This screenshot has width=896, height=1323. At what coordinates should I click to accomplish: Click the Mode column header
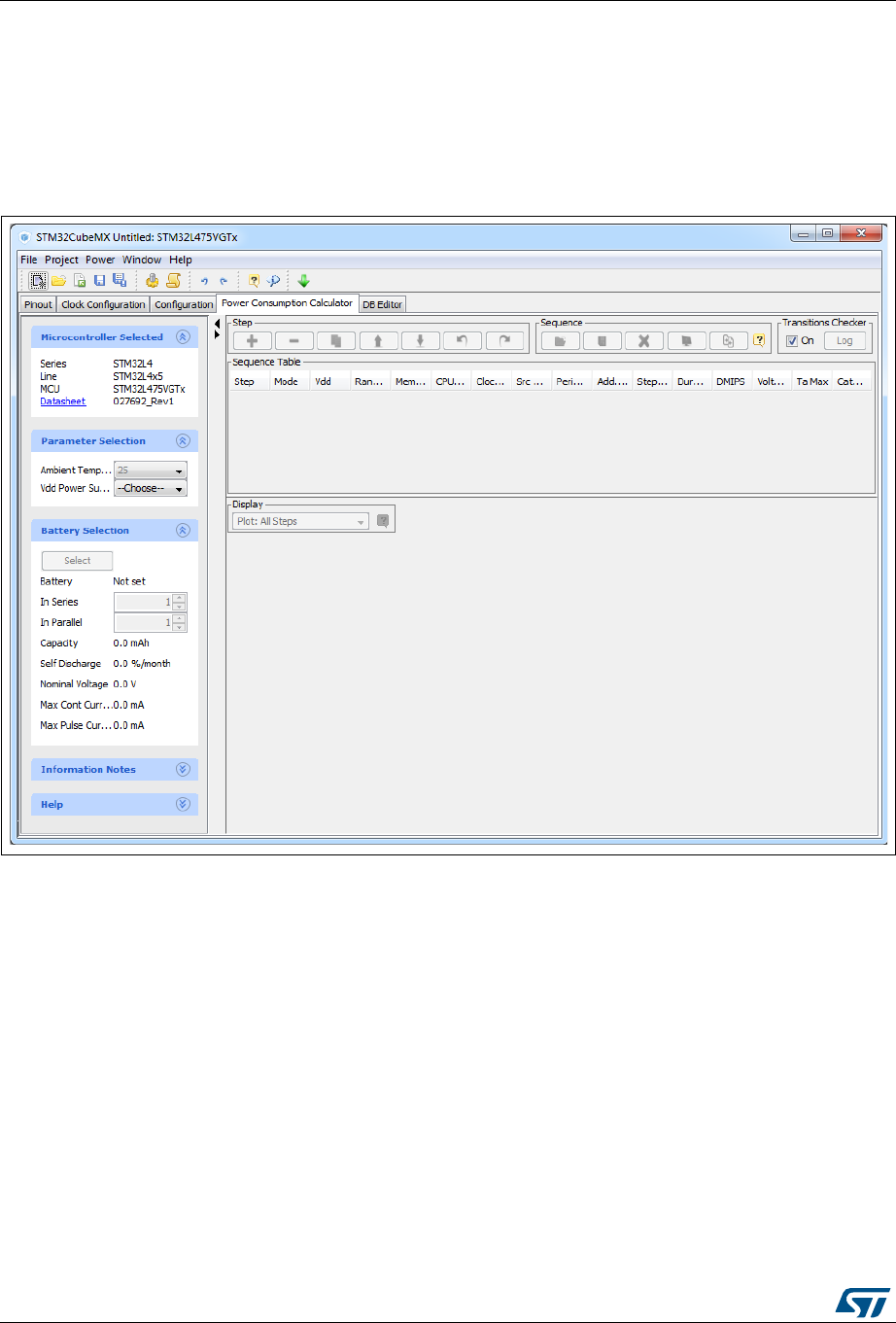coord(290,382)
